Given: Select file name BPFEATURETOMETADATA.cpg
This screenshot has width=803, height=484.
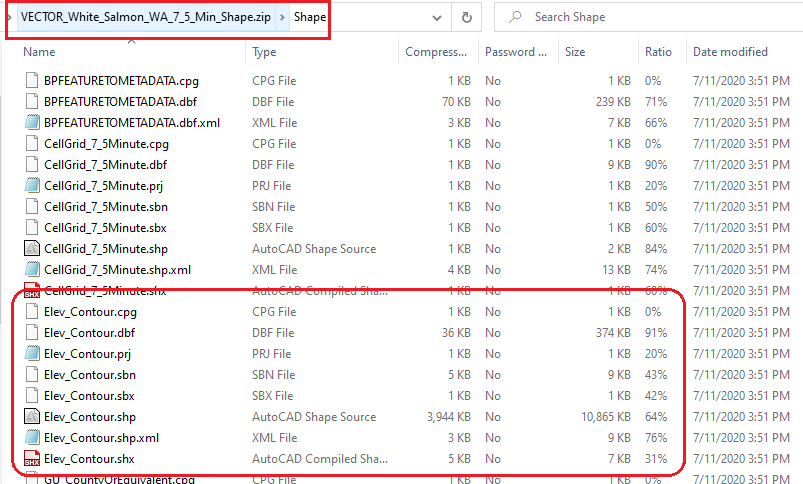Looking at the screenshot, I should tap(121, 80).
